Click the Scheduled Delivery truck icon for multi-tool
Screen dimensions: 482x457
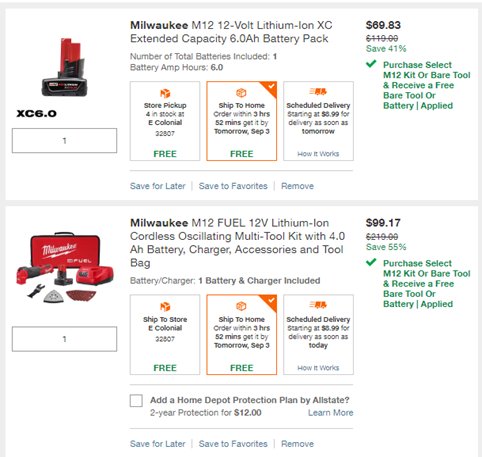318,305
